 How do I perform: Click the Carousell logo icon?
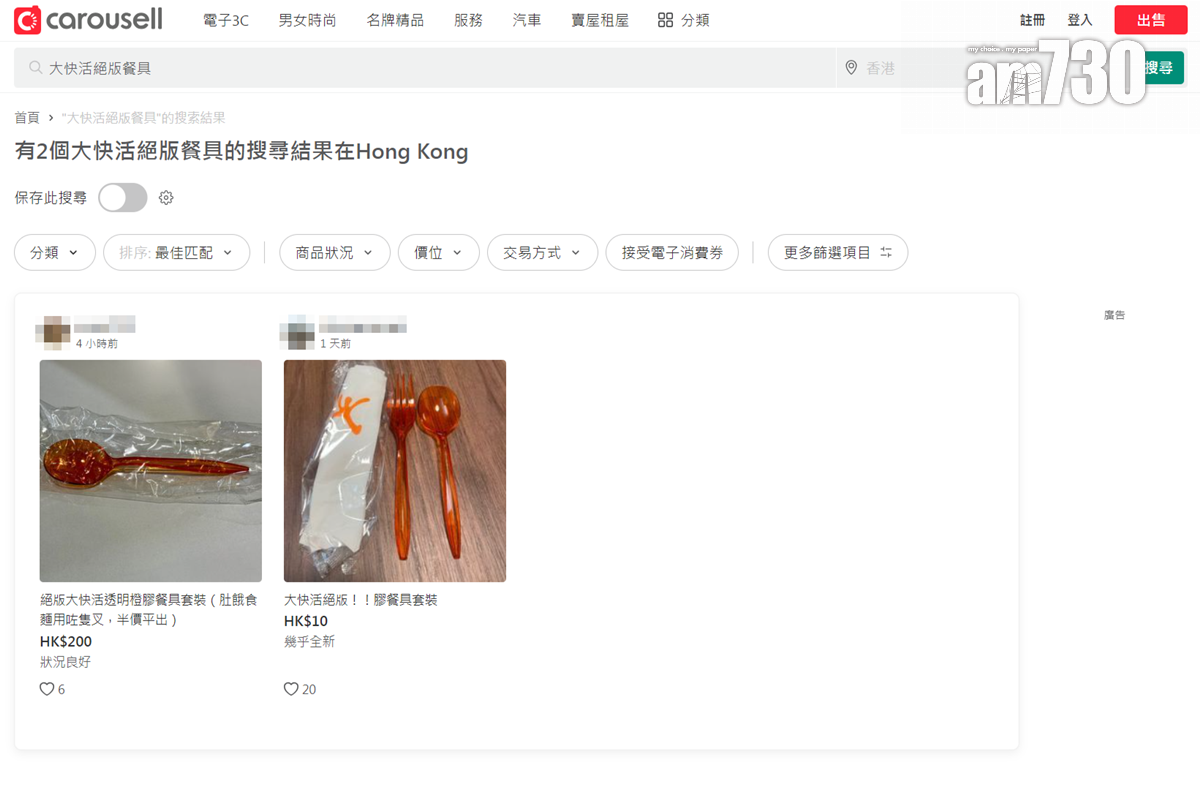[x=28, y=20]
